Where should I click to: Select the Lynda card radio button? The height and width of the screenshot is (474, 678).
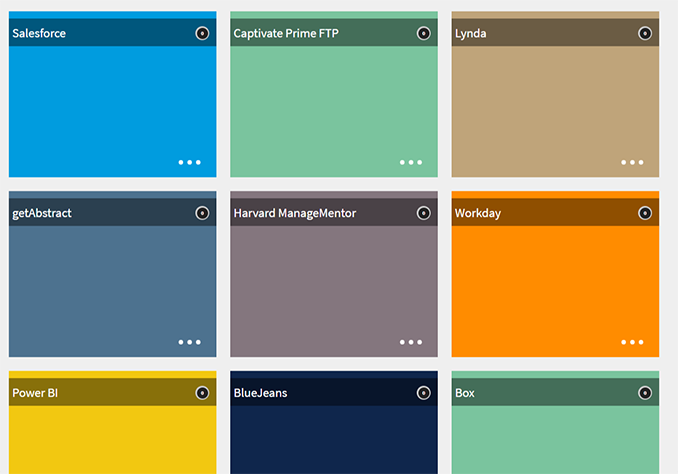pos(645,33)
